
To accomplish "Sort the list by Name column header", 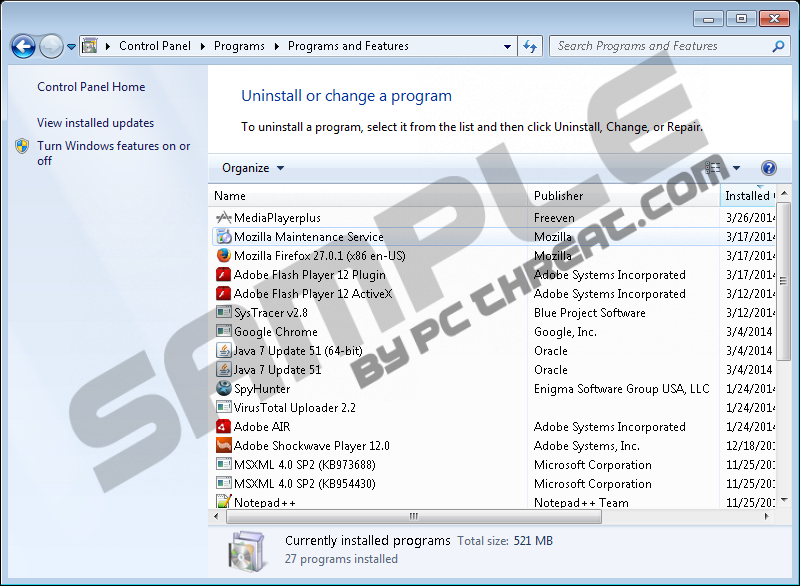I will point(230,196).
